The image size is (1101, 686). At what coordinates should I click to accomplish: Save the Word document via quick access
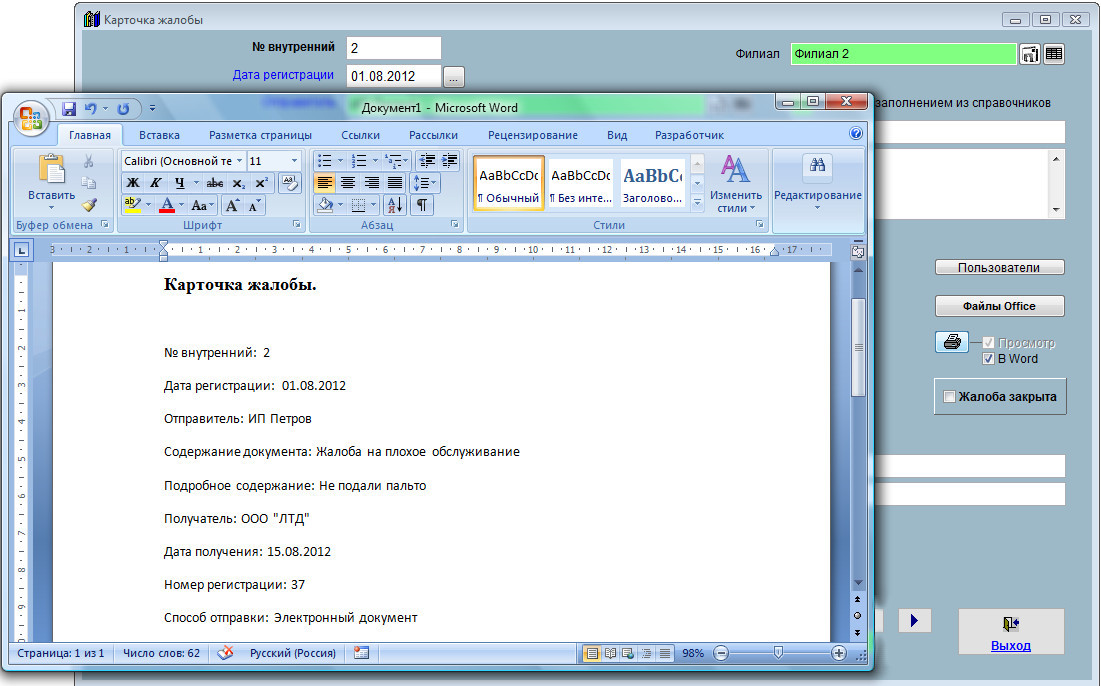coord(69,109)
